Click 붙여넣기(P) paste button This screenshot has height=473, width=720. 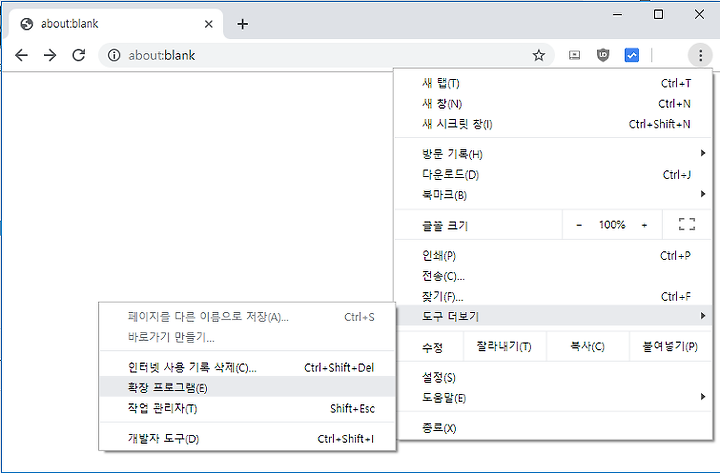[670, 346]
